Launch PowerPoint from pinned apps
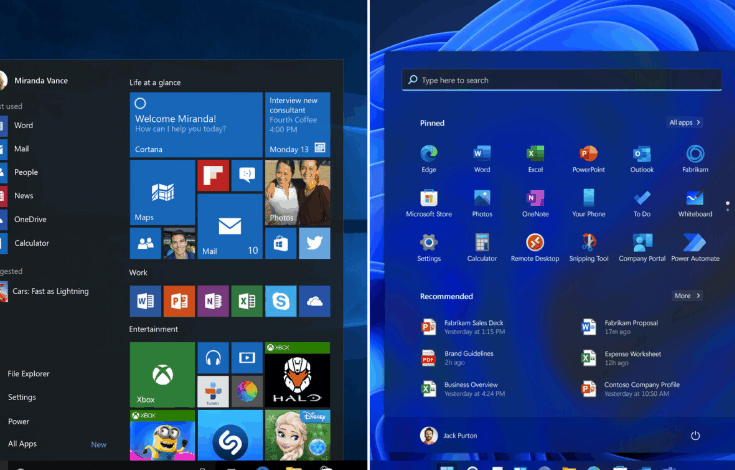 point(588,159)
